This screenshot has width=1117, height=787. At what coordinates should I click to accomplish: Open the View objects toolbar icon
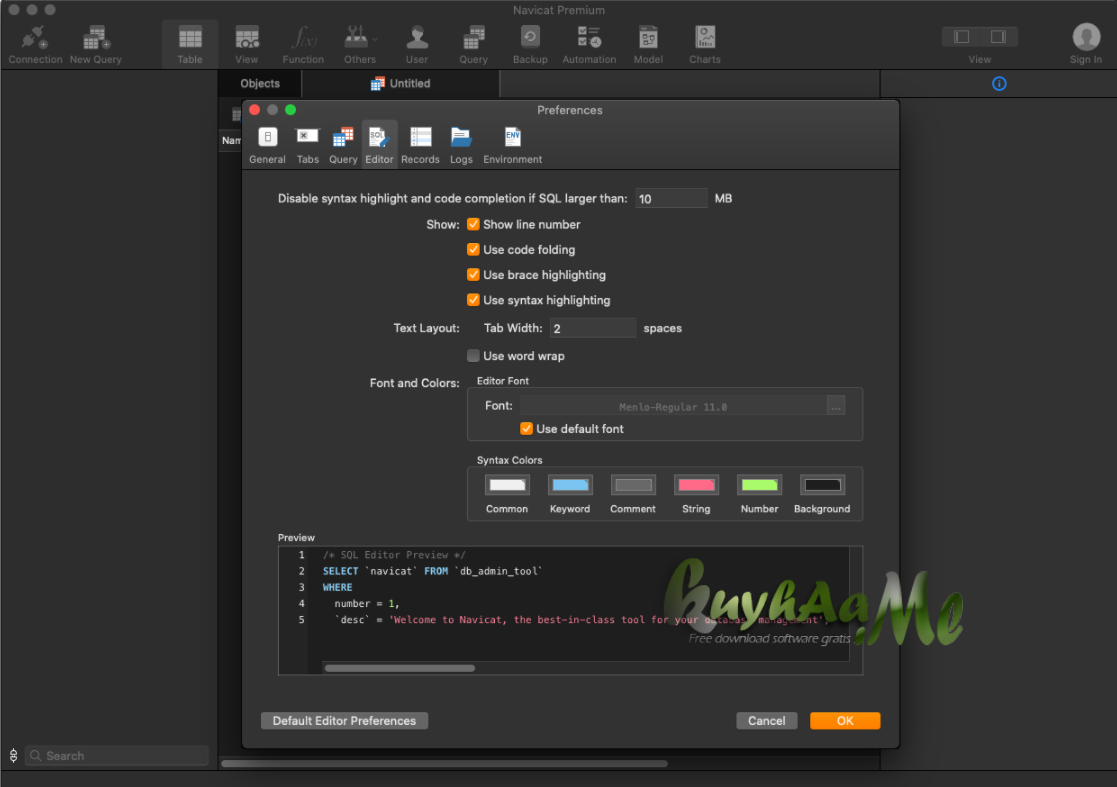(246, 45)
